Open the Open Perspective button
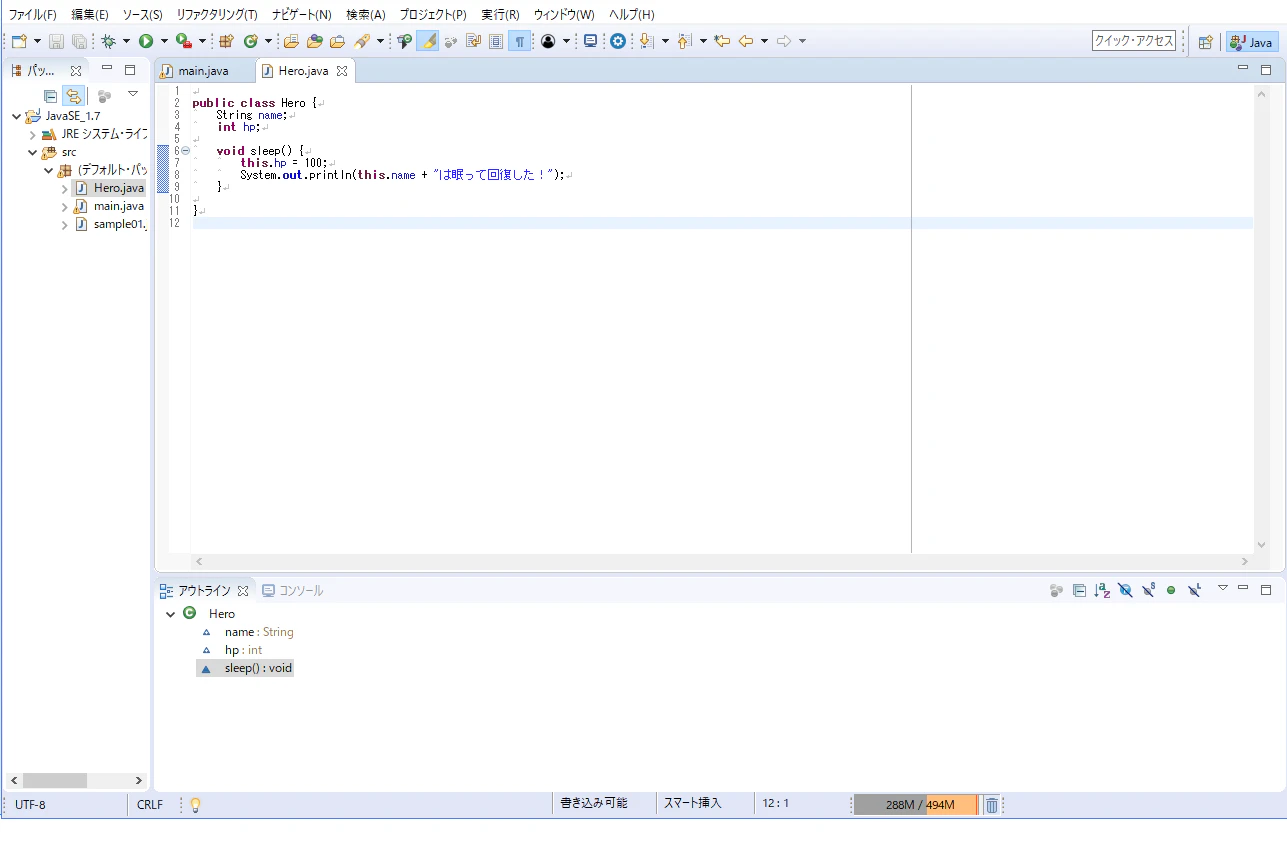 pyautogui.click(x=1206, y=42)
